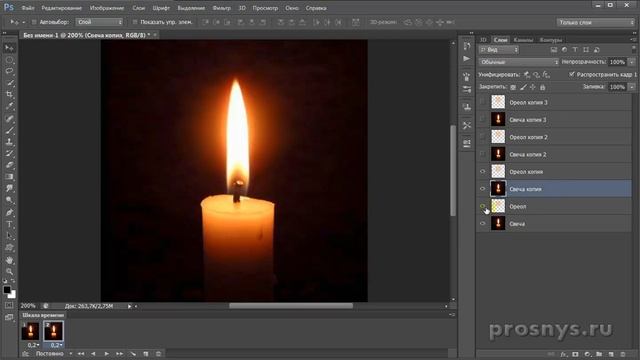Open the Файл menu

tap(28, 8)
